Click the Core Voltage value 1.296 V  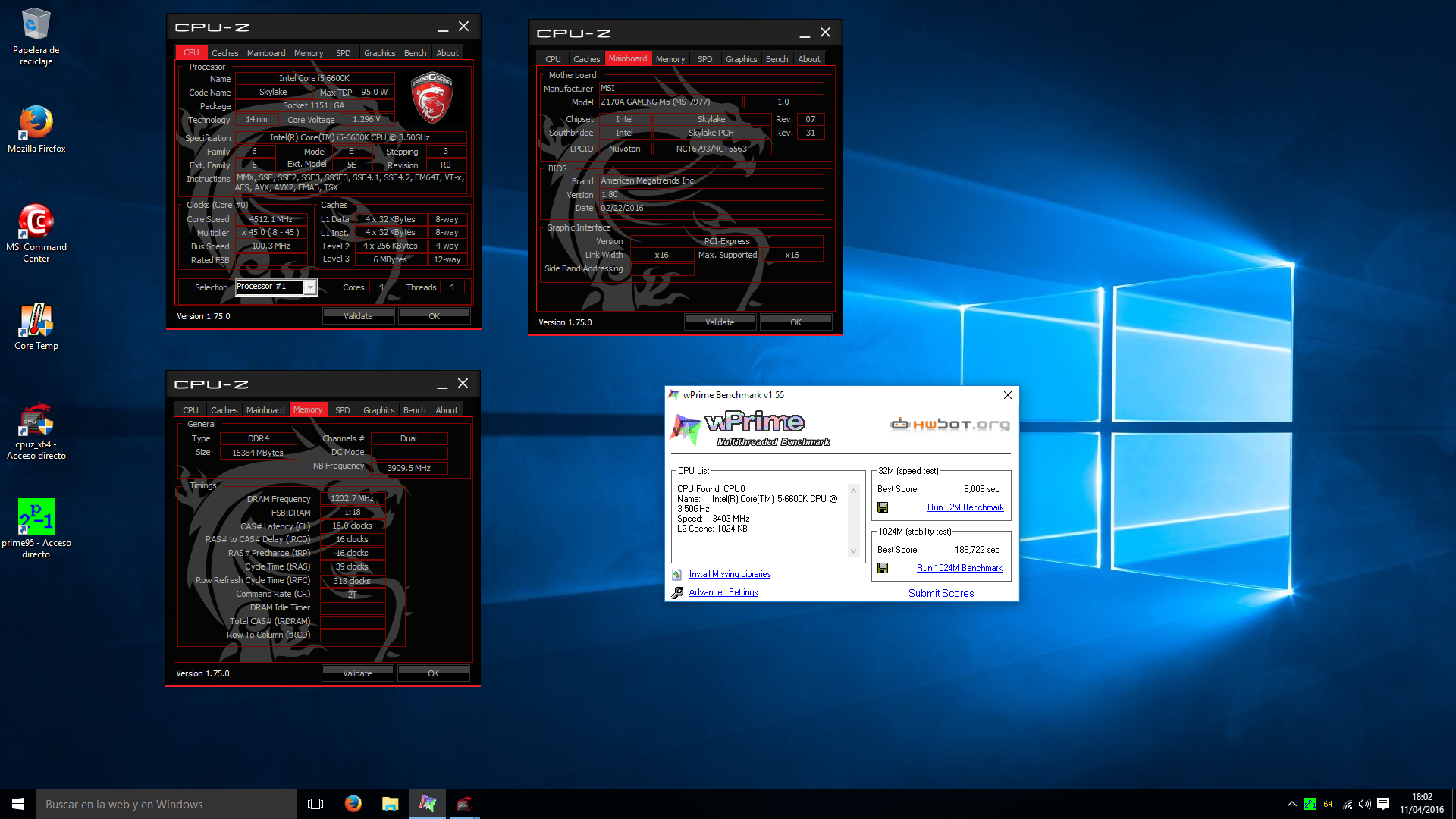pyautogui.click(x=366, y=120)
